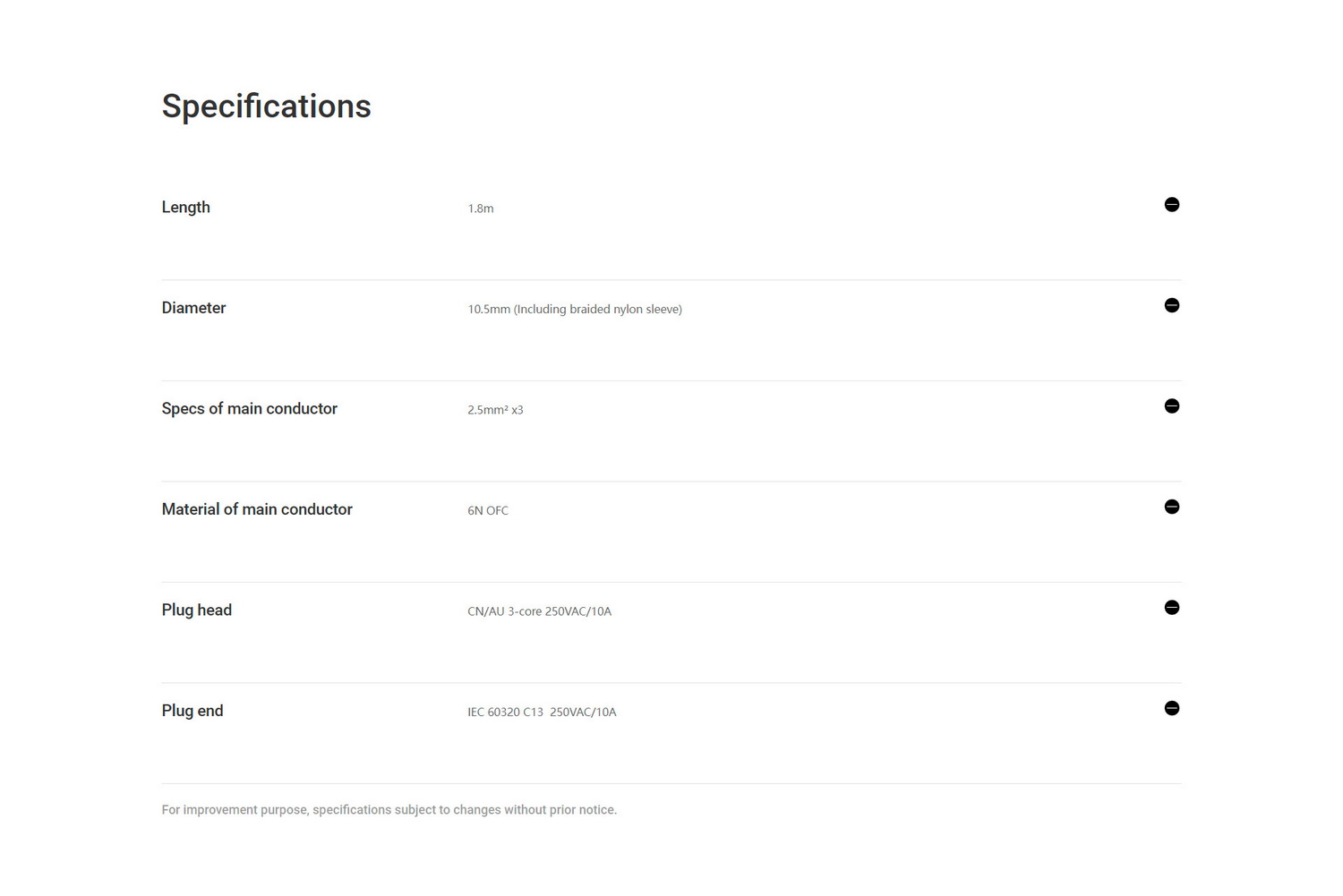Click the 6N OFC material value

[x=487, y=511]
